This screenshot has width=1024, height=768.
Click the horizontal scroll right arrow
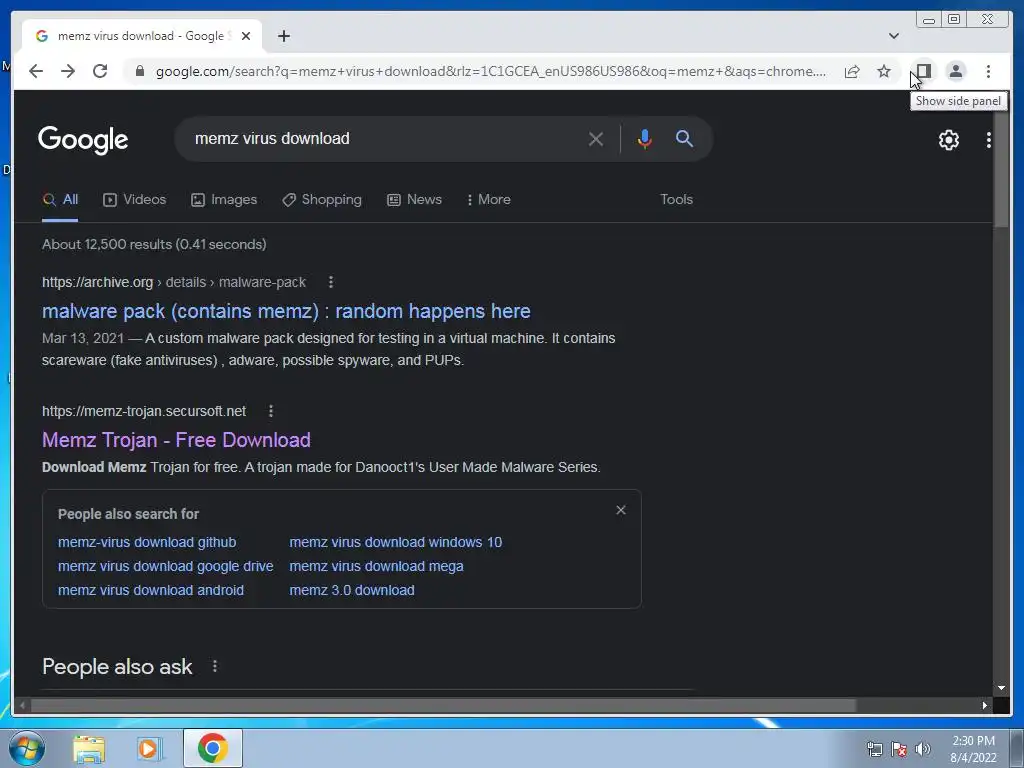click(x=985, y=705)
